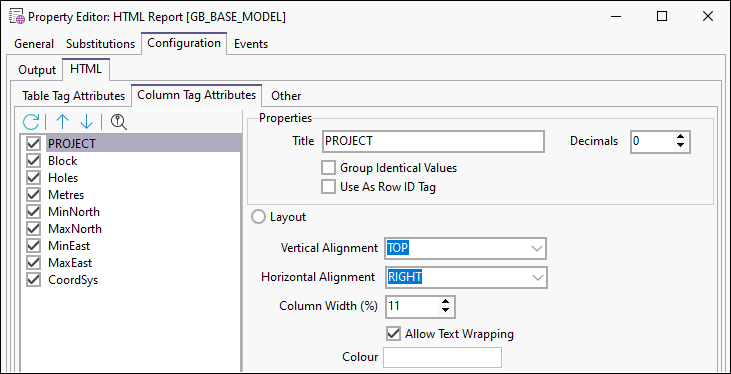Decrease the Column Width spinner value
The width and height of the screenshot is (731, 374).
tap(445, 310)
